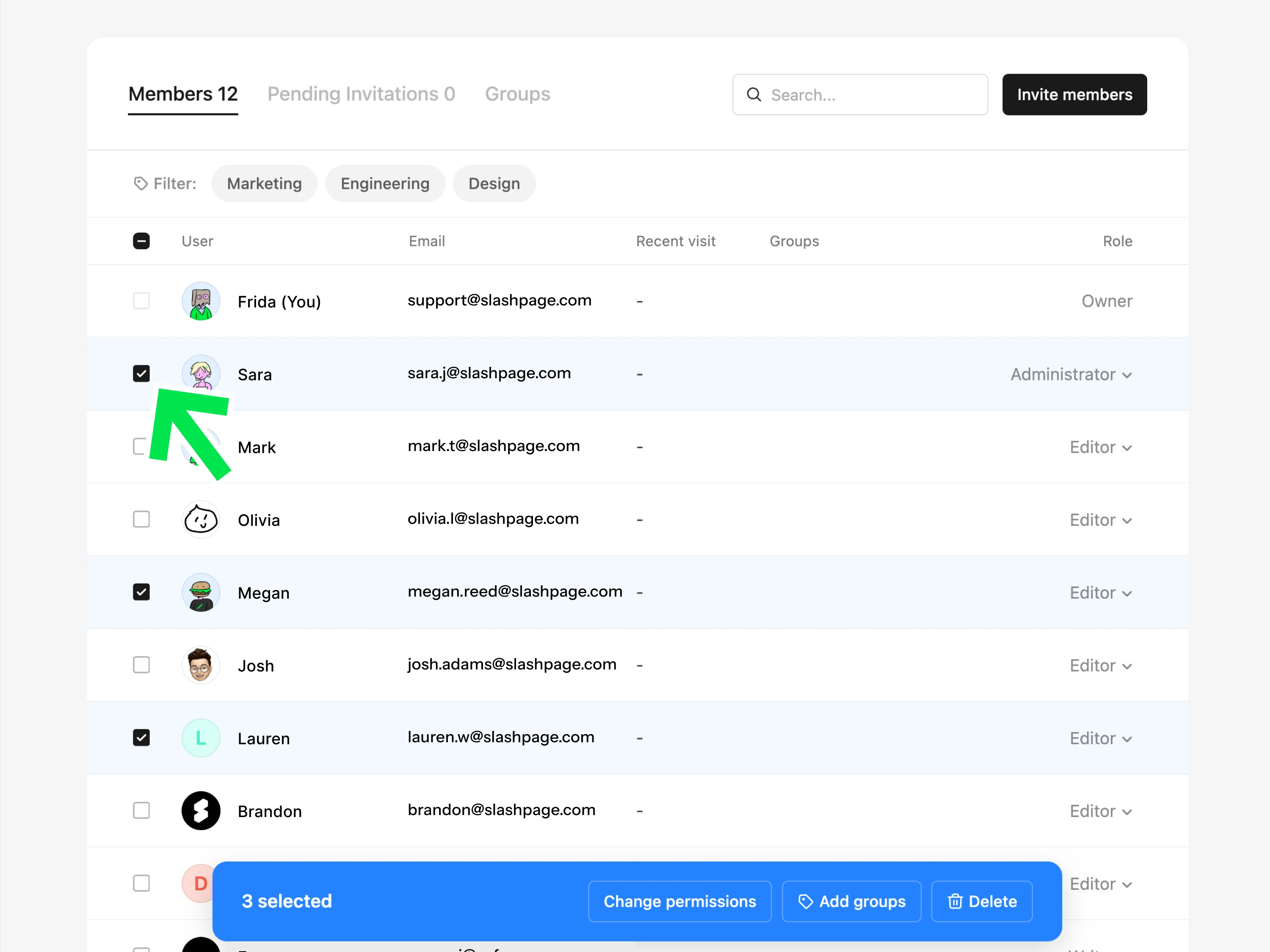Screen dimensions: 1270x952
Task: Filter members by Engineering tag
Action: pyautogui.click(x=385, y=184)
